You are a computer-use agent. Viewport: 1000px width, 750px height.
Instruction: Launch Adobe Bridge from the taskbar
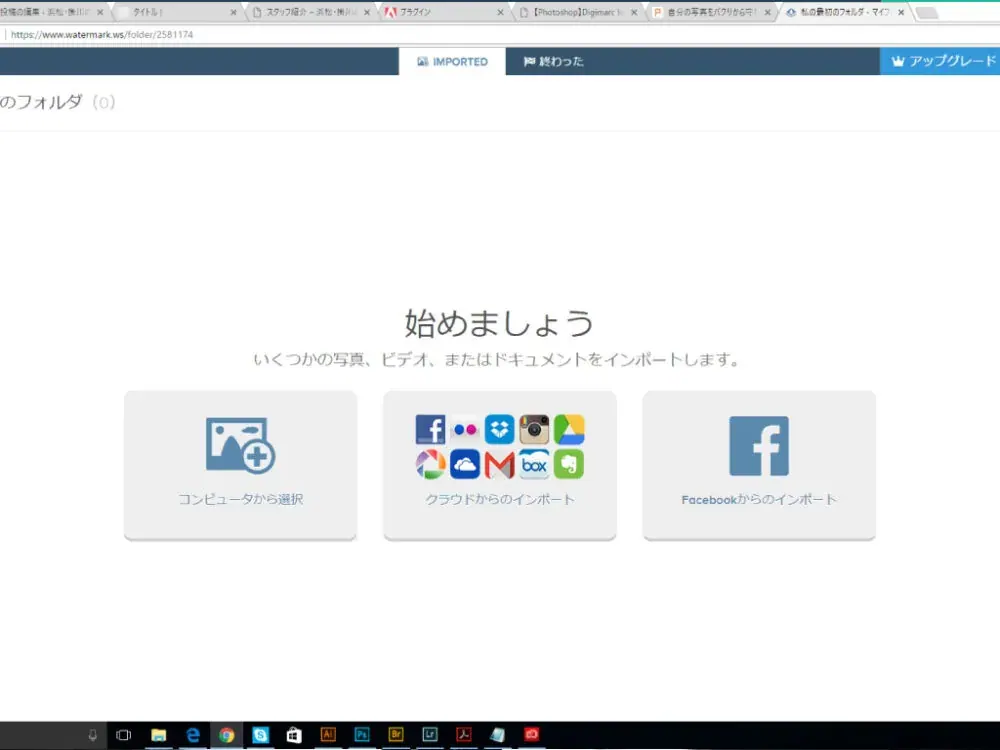395,735
